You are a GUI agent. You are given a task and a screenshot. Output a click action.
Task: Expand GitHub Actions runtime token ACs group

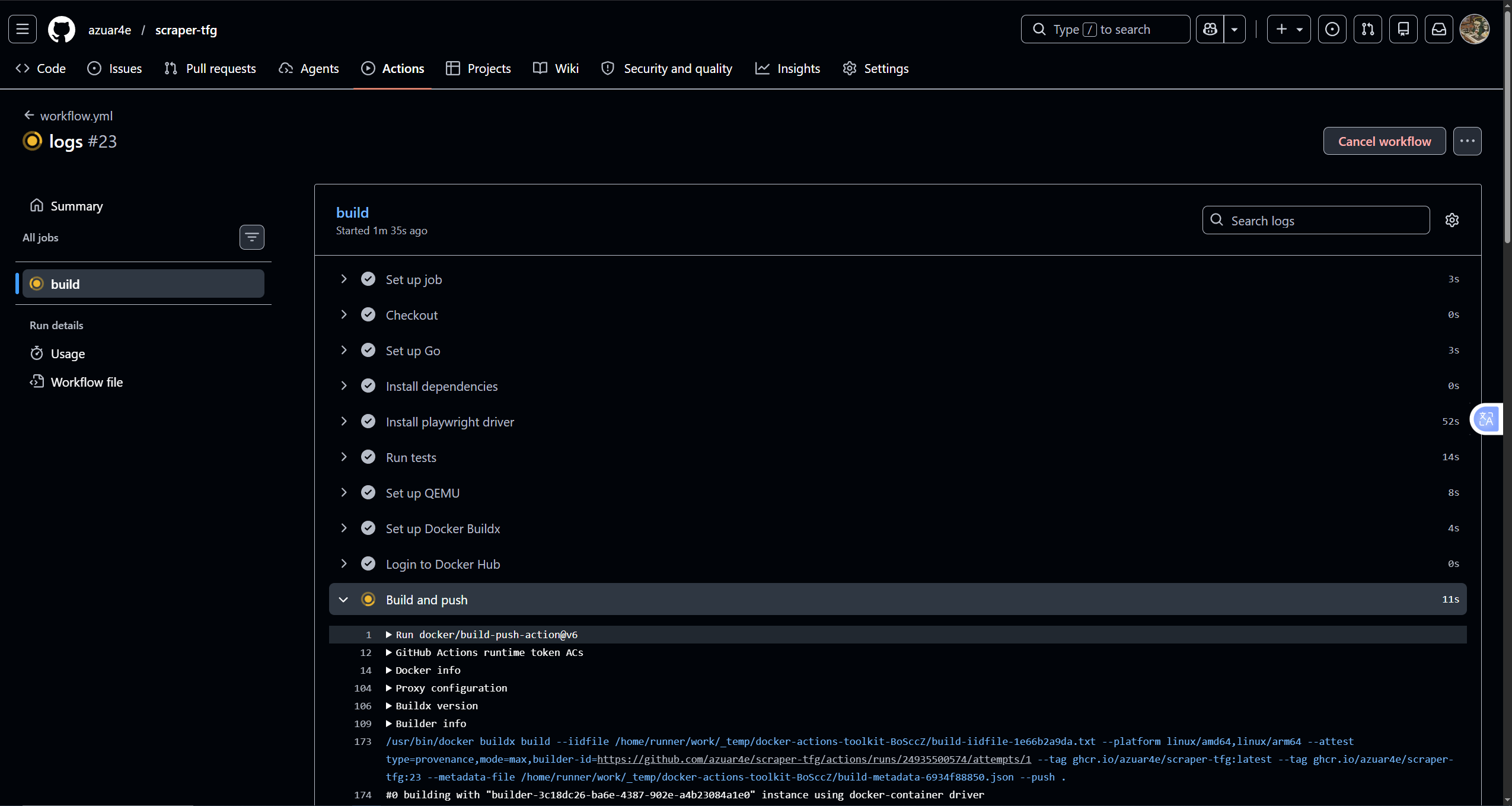[484, 652]
